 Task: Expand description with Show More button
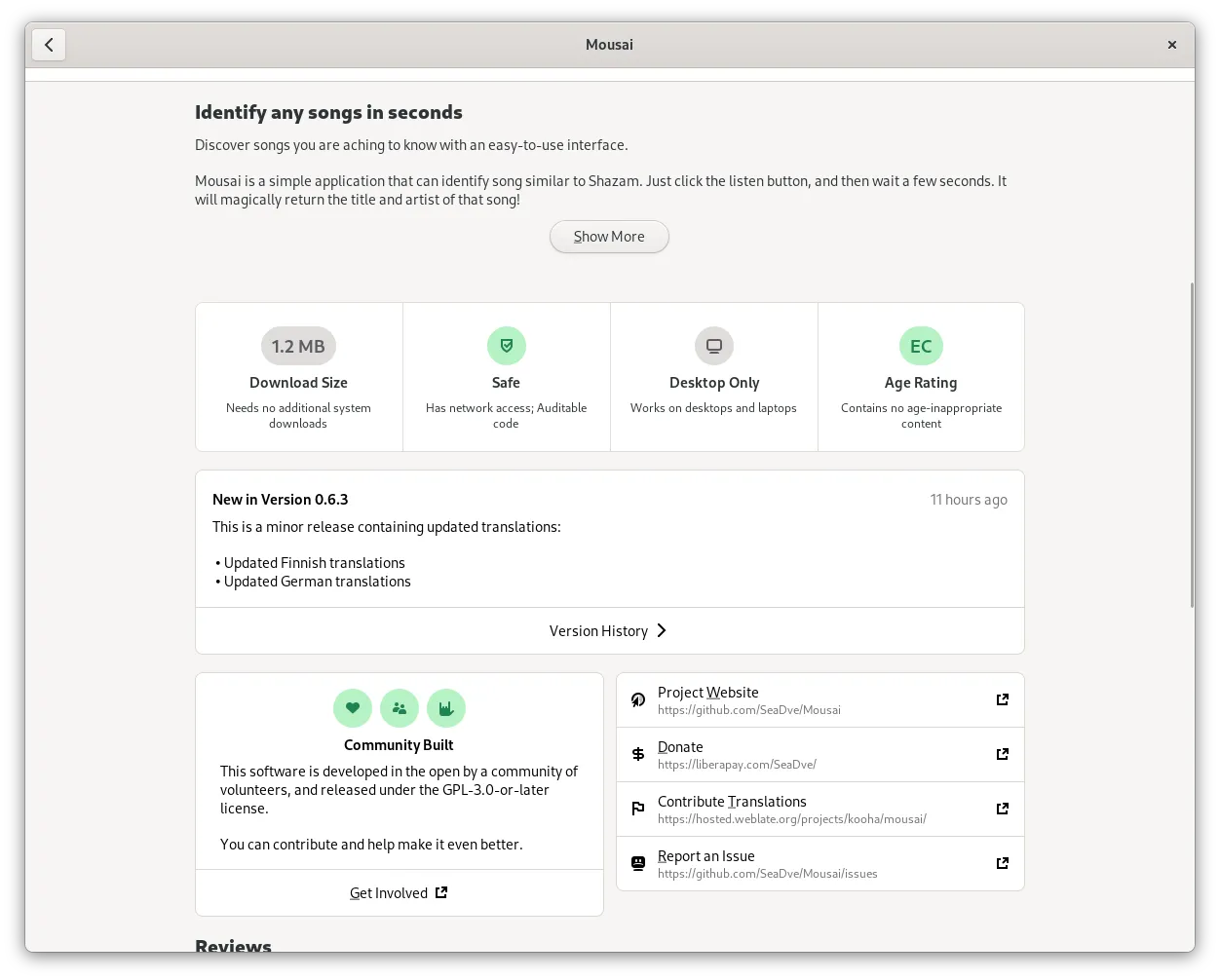[609, 237]
